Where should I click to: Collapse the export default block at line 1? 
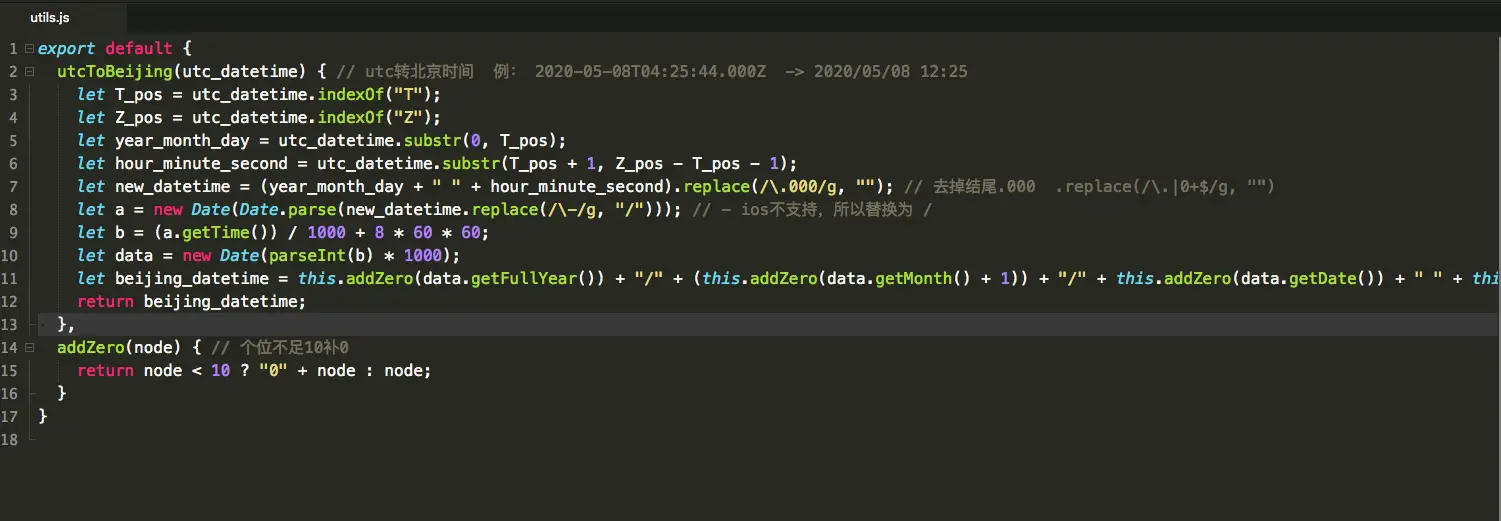(x=29, y=48)
